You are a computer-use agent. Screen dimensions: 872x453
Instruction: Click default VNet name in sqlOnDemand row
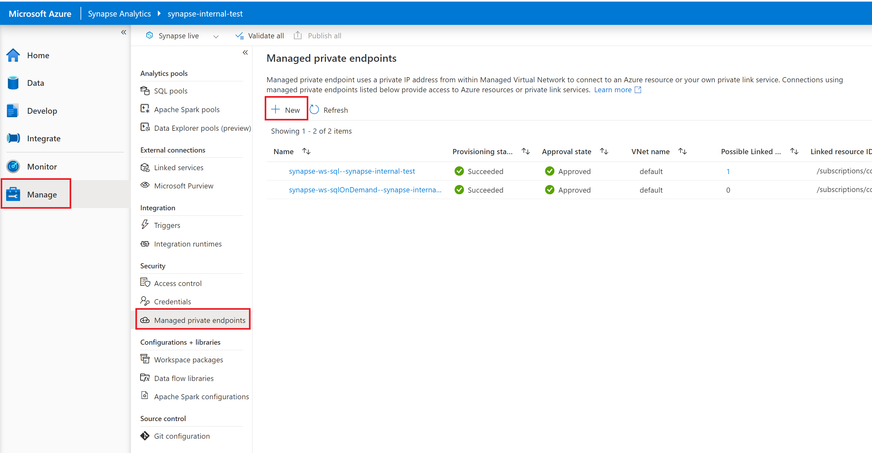click(x=651, y=190)
